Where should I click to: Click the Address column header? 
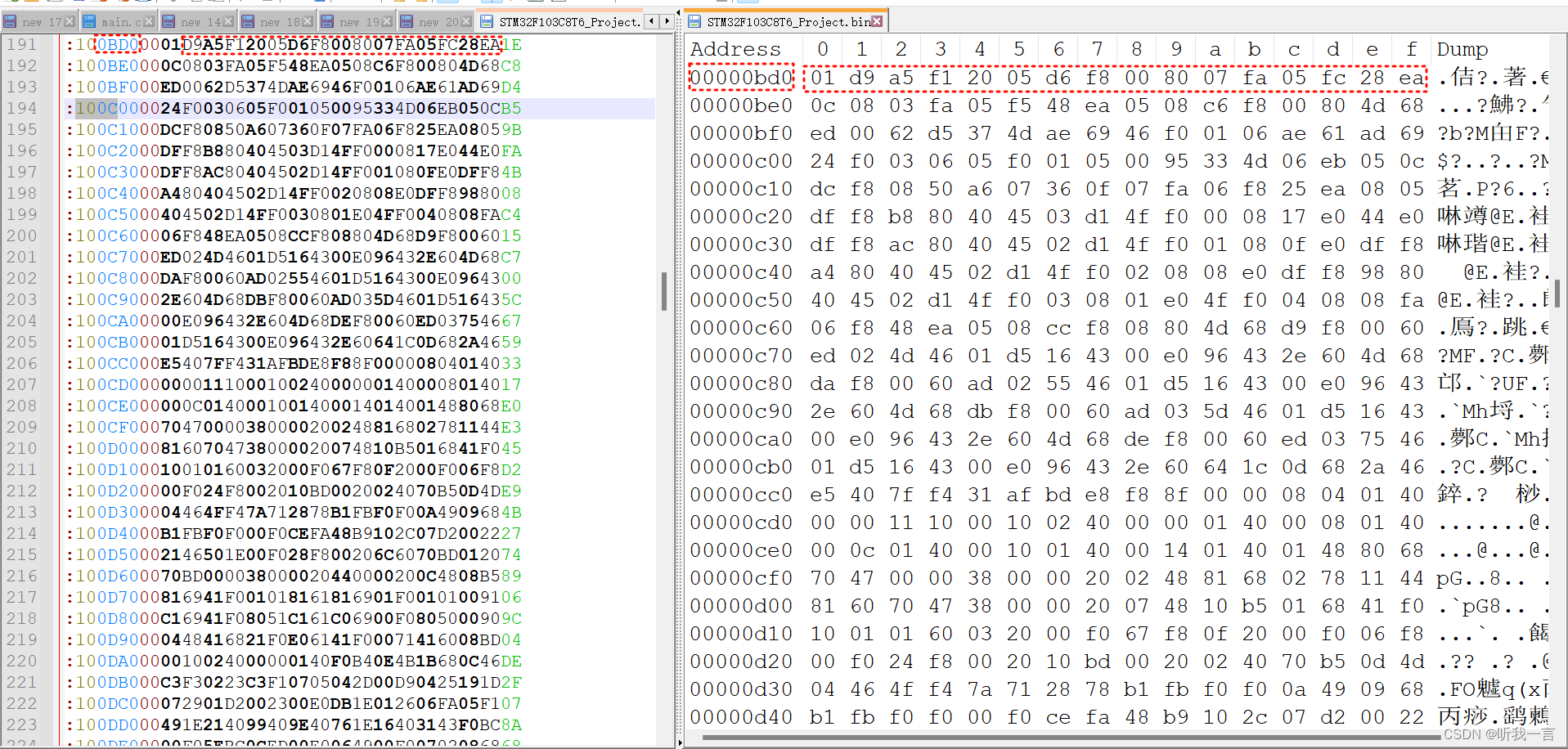(x=735, y=49)
